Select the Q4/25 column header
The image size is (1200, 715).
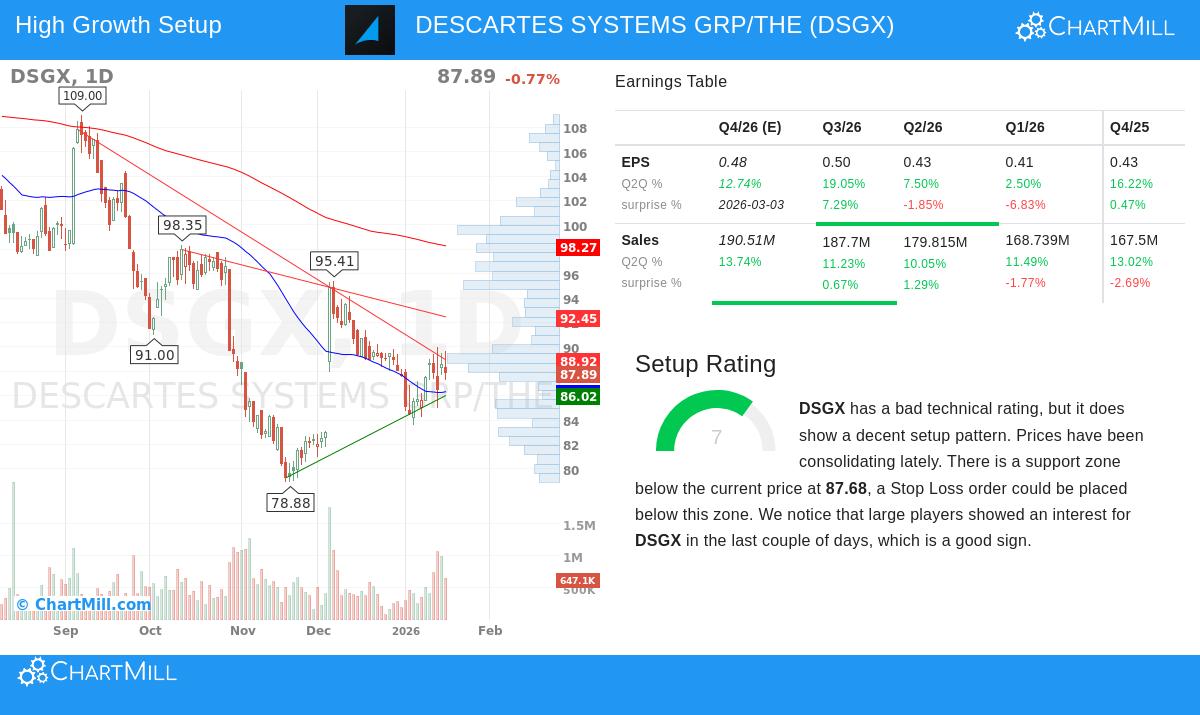click(1129, 127)
